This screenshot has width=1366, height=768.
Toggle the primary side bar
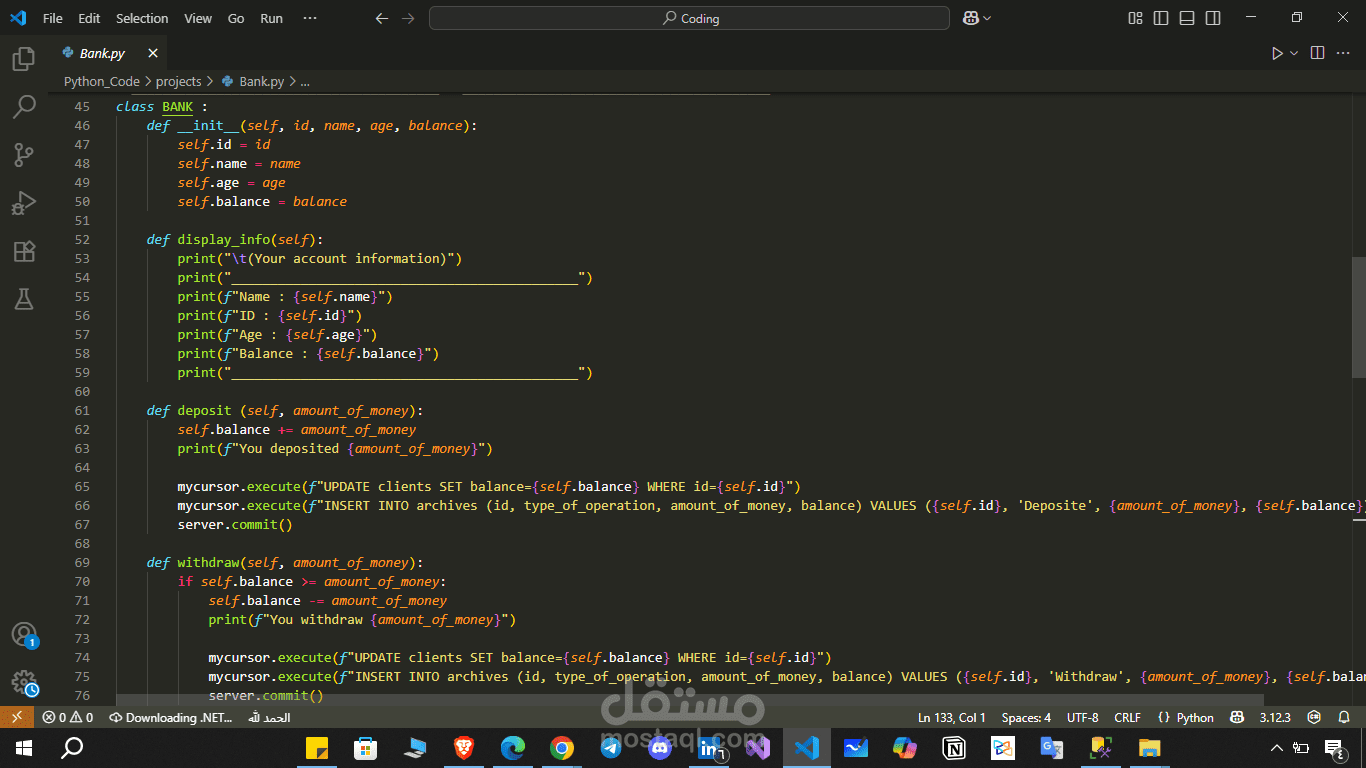pyautogui.click(x=1161, y=18)
